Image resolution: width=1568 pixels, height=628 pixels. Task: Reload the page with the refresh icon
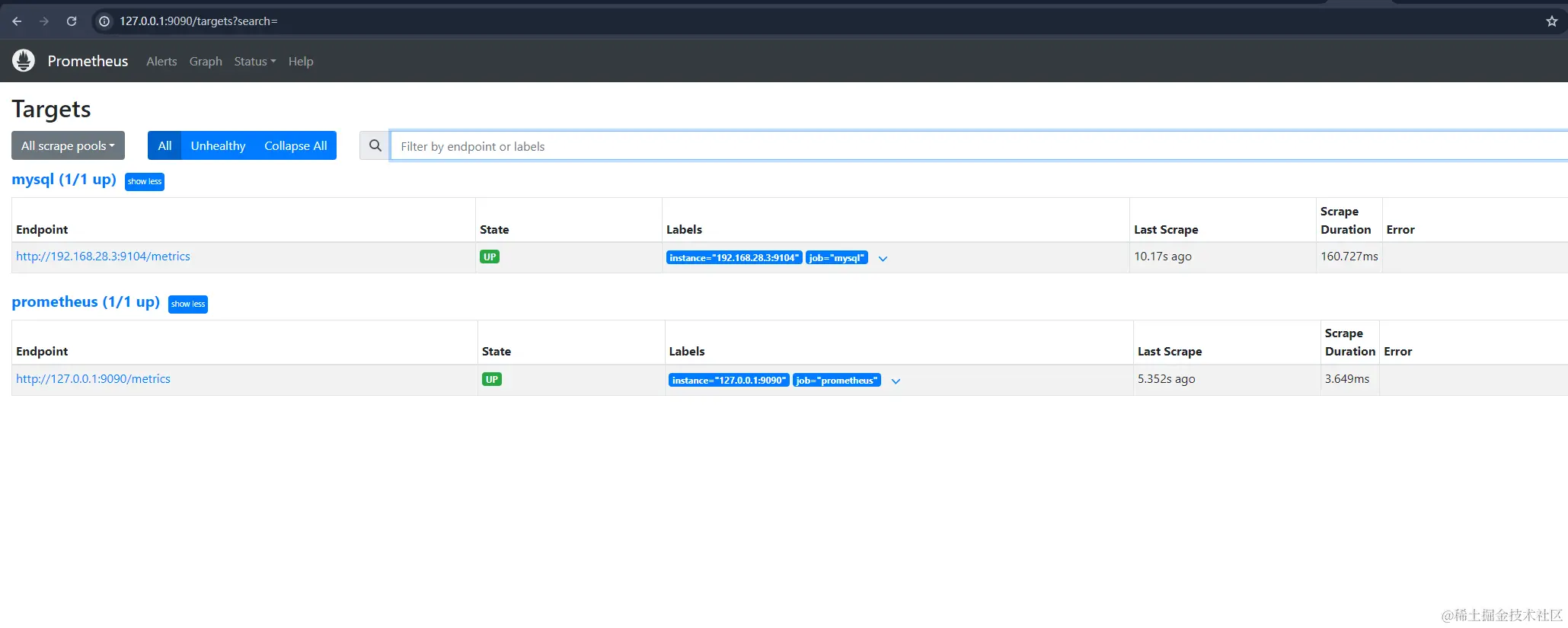pyautogui.click(x=72, y=21)
